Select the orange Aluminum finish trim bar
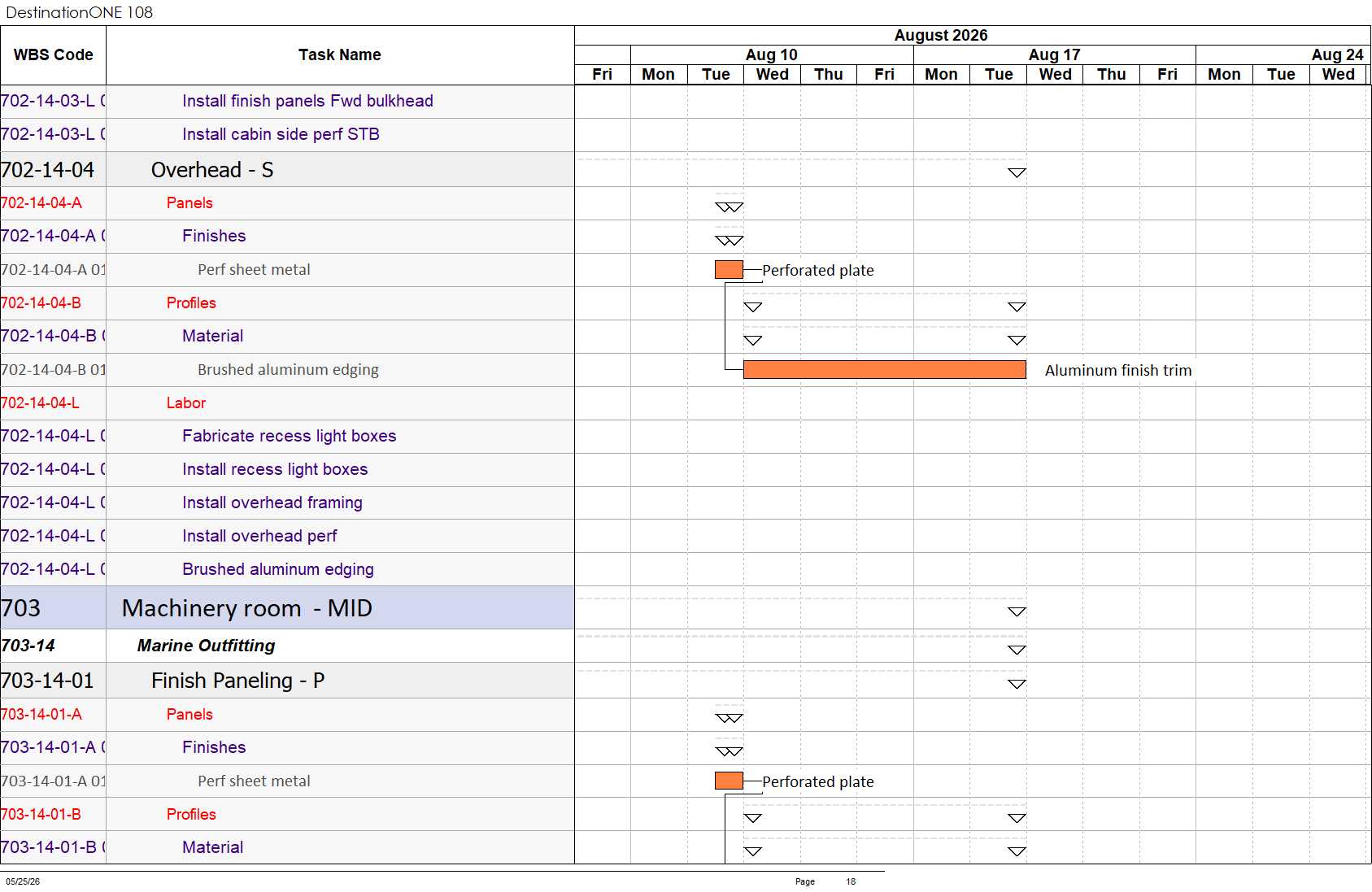Image resolution: width=1372 pixels, height=892 pixels. (x=885, y=370)
